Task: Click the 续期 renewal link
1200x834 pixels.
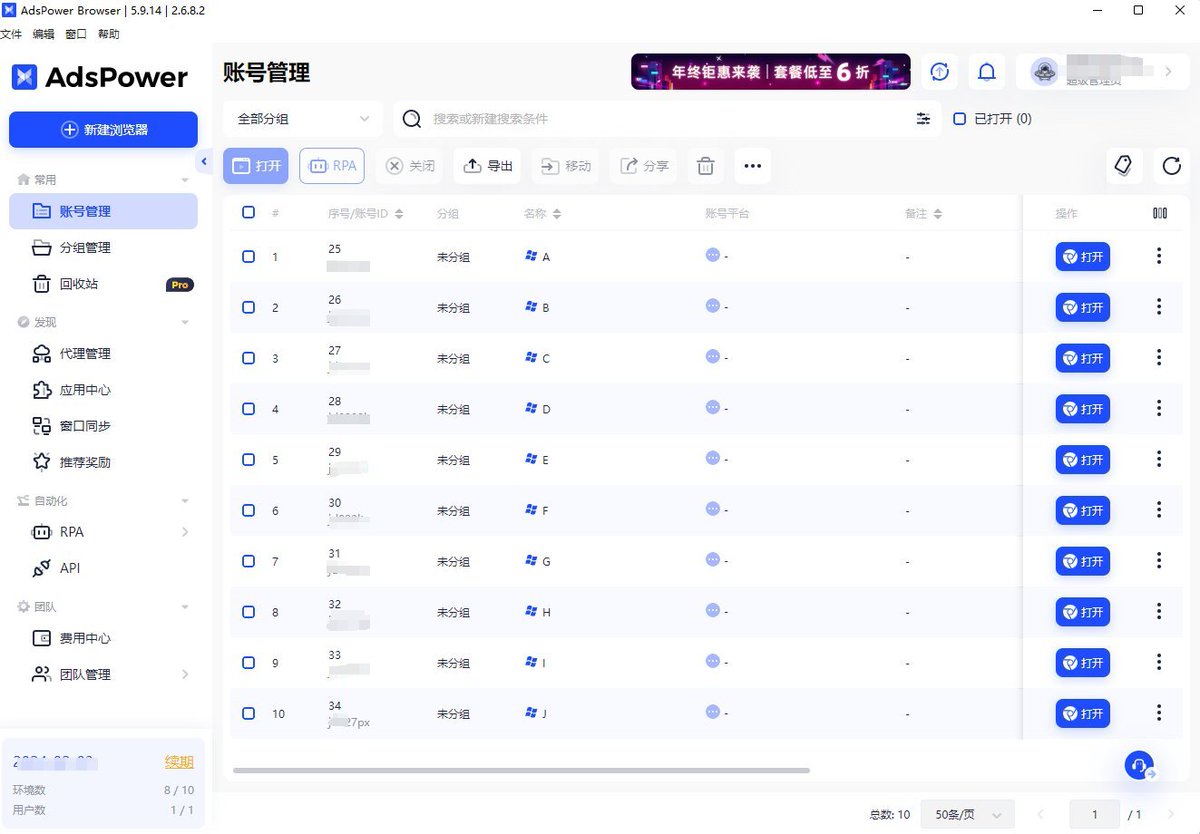Action: [x=179, y=761]
